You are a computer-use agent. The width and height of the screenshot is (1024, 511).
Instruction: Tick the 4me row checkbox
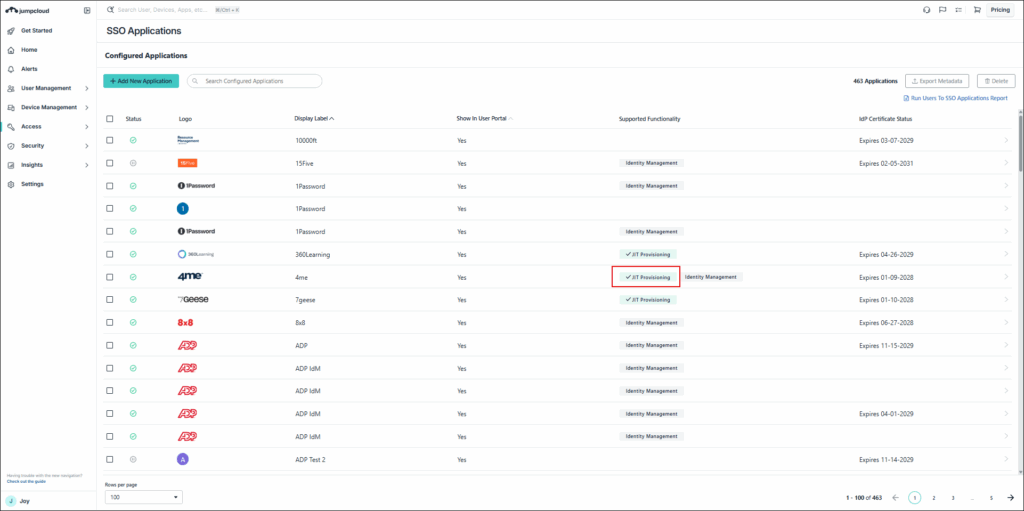click(x=110, y=277)
